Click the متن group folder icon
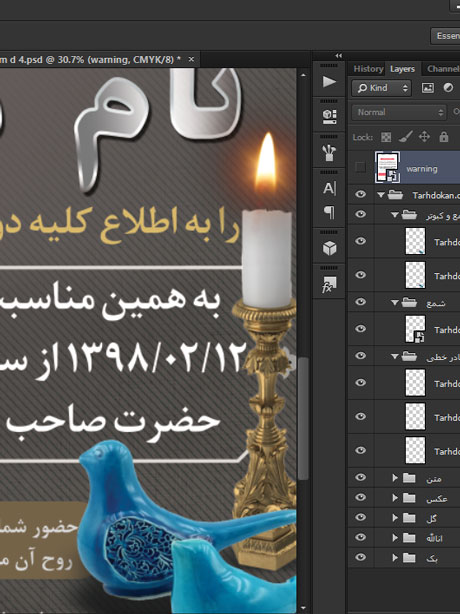Image resolution: width=460 pixels, height=614 pixels. 409,477
